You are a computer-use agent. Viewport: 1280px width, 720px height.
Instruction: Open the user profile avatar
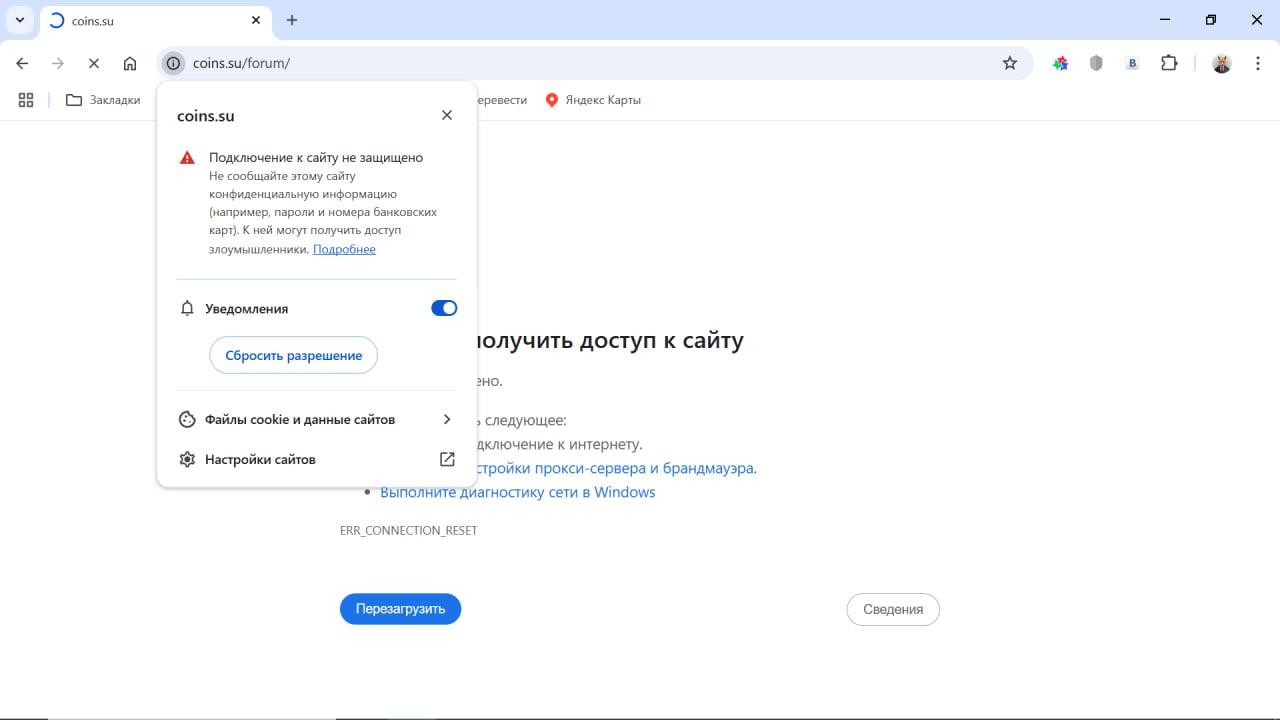click(x=1222, y=63)
